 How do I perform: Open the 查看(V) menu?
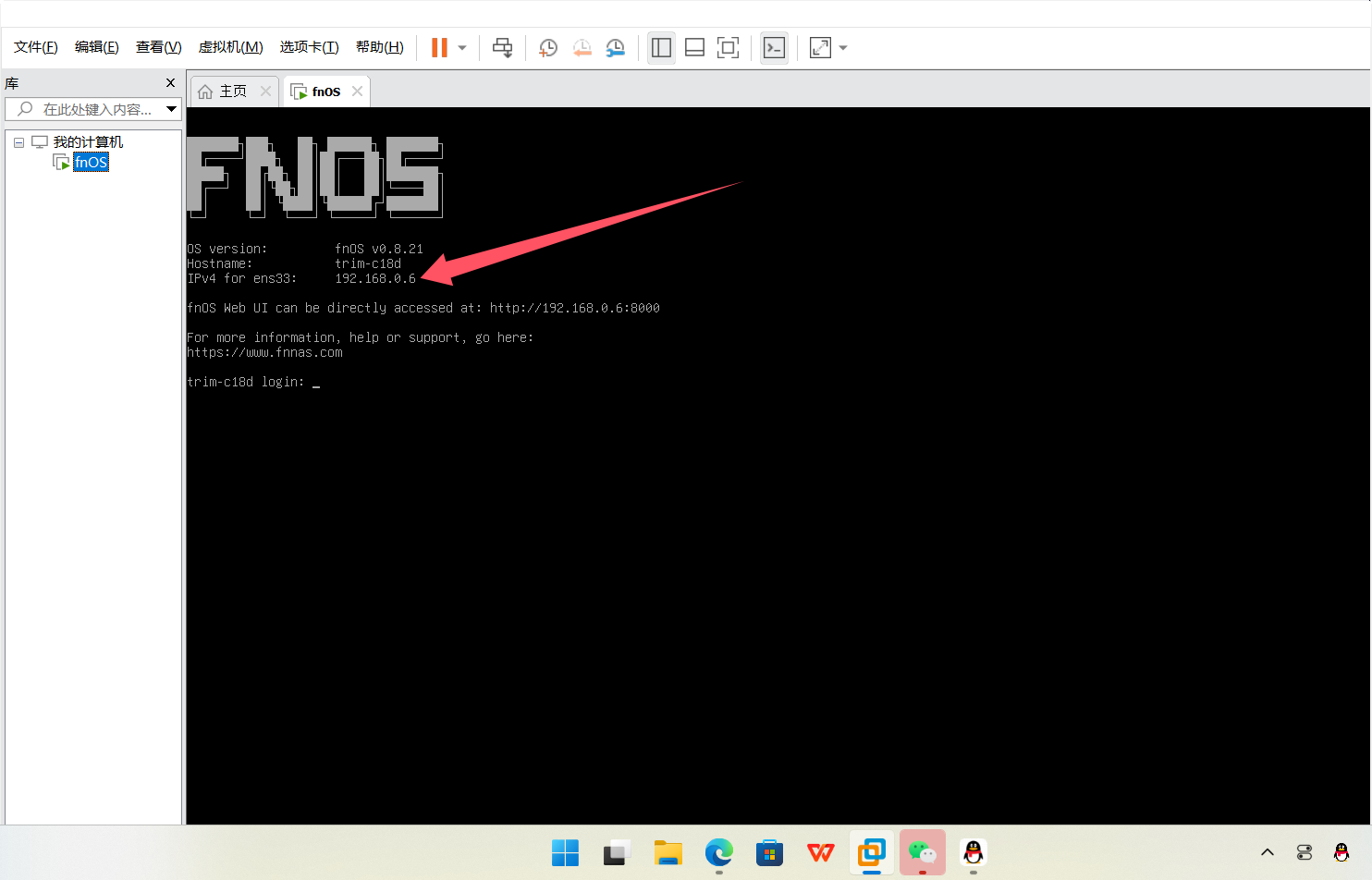point(159,47)
